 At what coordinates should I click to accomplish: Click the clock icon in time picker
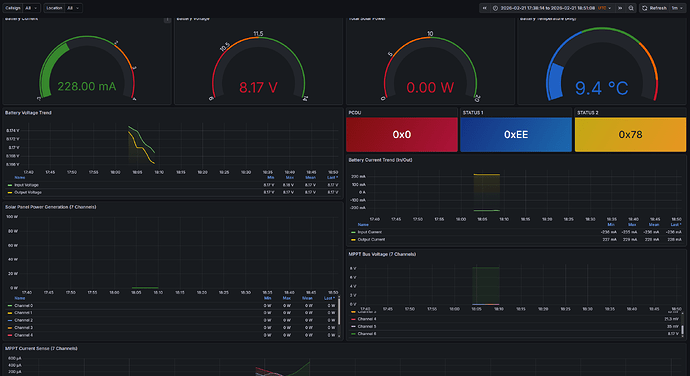coord(495,8)
